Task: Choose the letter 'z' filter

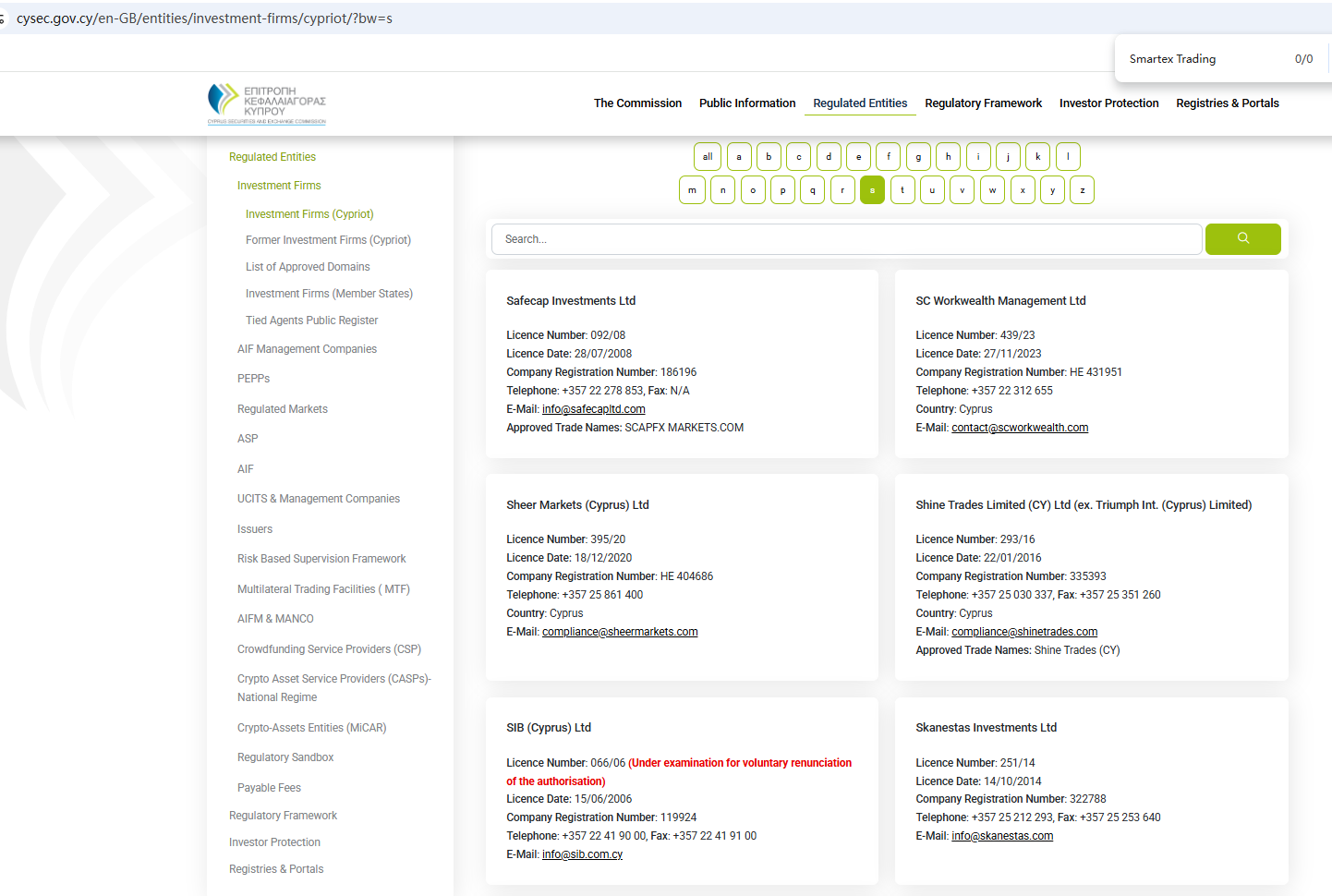Action: [x=1082, y=190]
